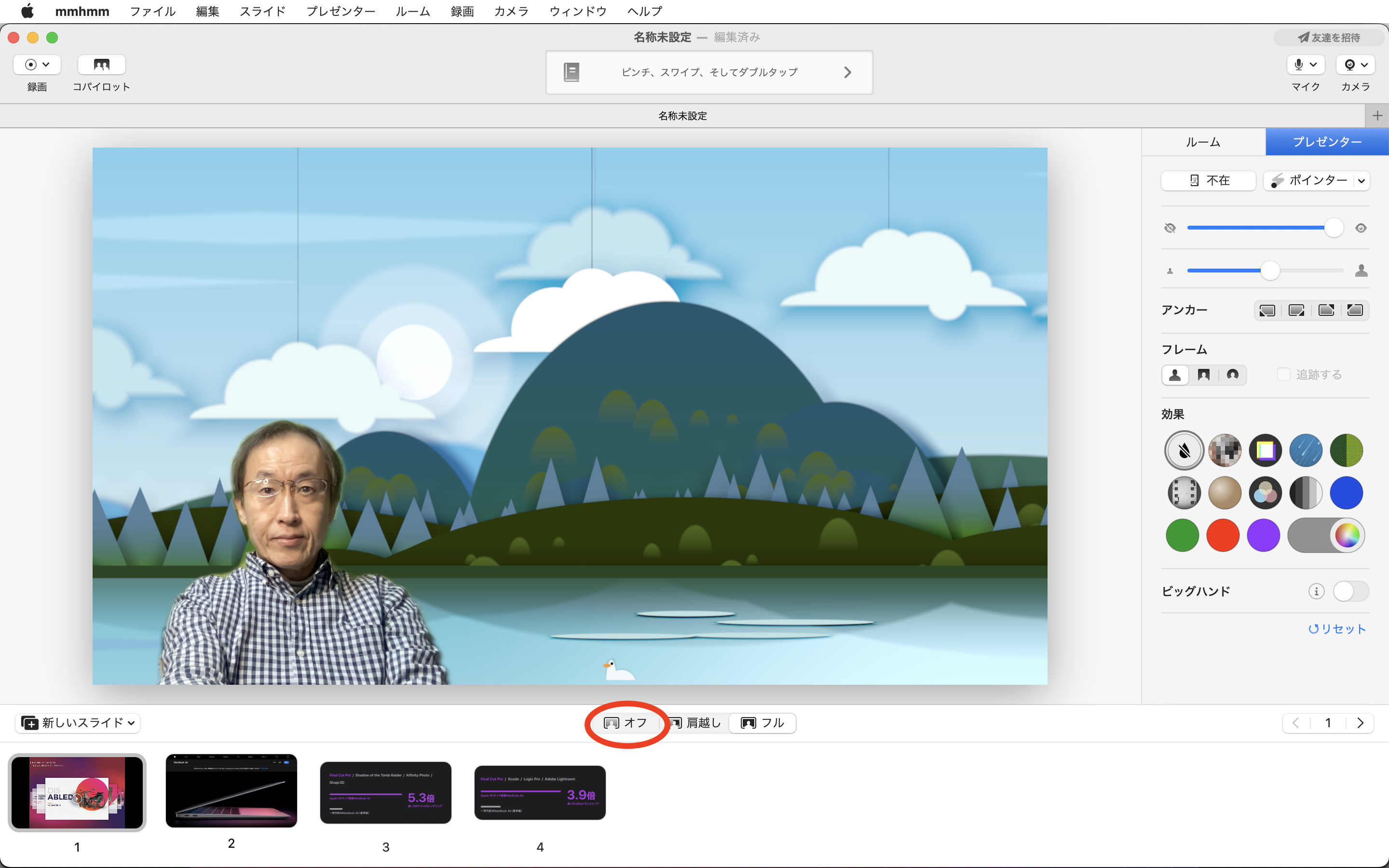Image resolution: width=1389 pixels, height=868 pixels.
Task: Set anchor to bottom-left
Action: click(x=1267, y=311)
